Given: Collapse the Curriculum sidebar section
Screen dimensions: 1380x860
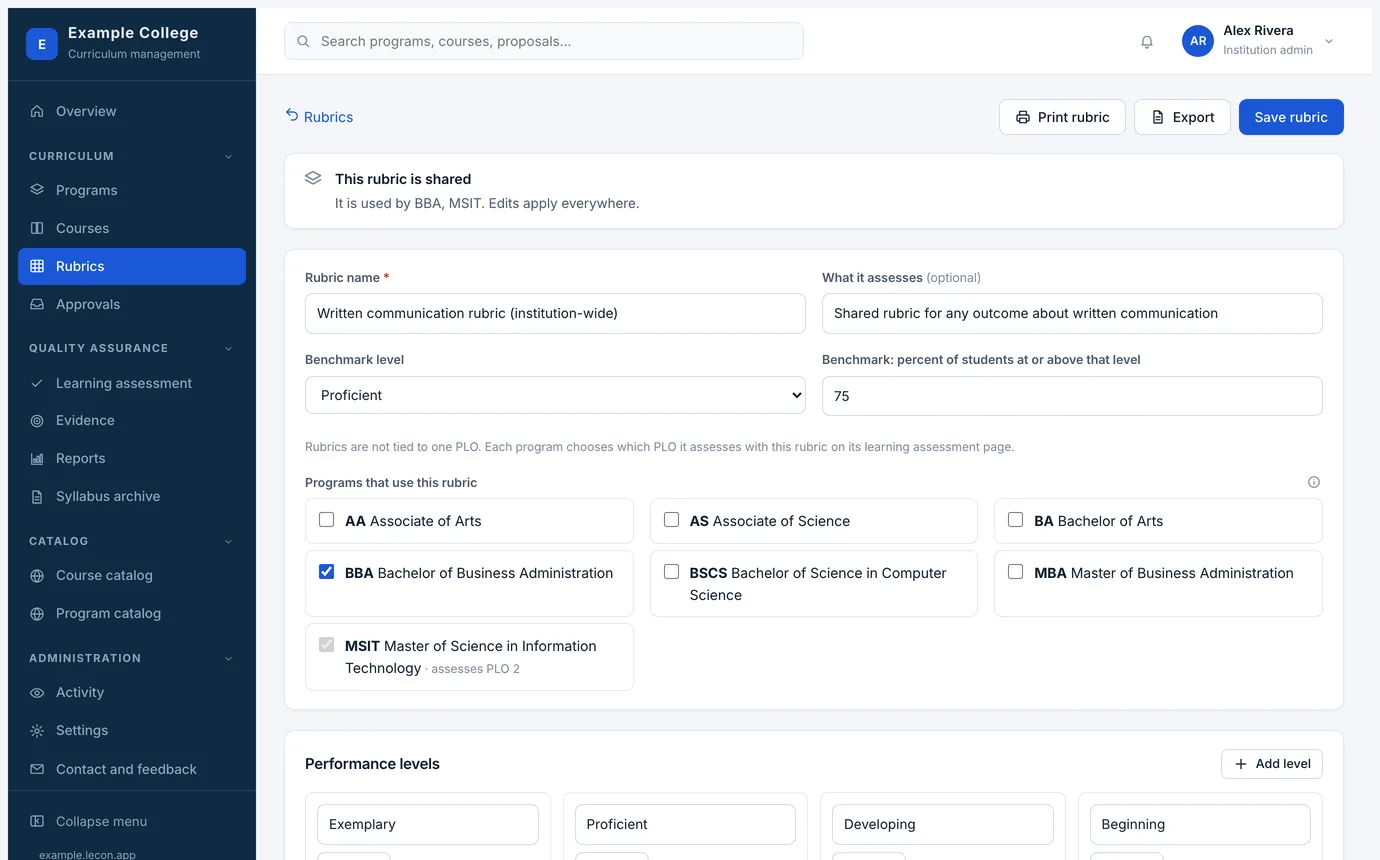Looking at the screenshot, I should (228, 156).
